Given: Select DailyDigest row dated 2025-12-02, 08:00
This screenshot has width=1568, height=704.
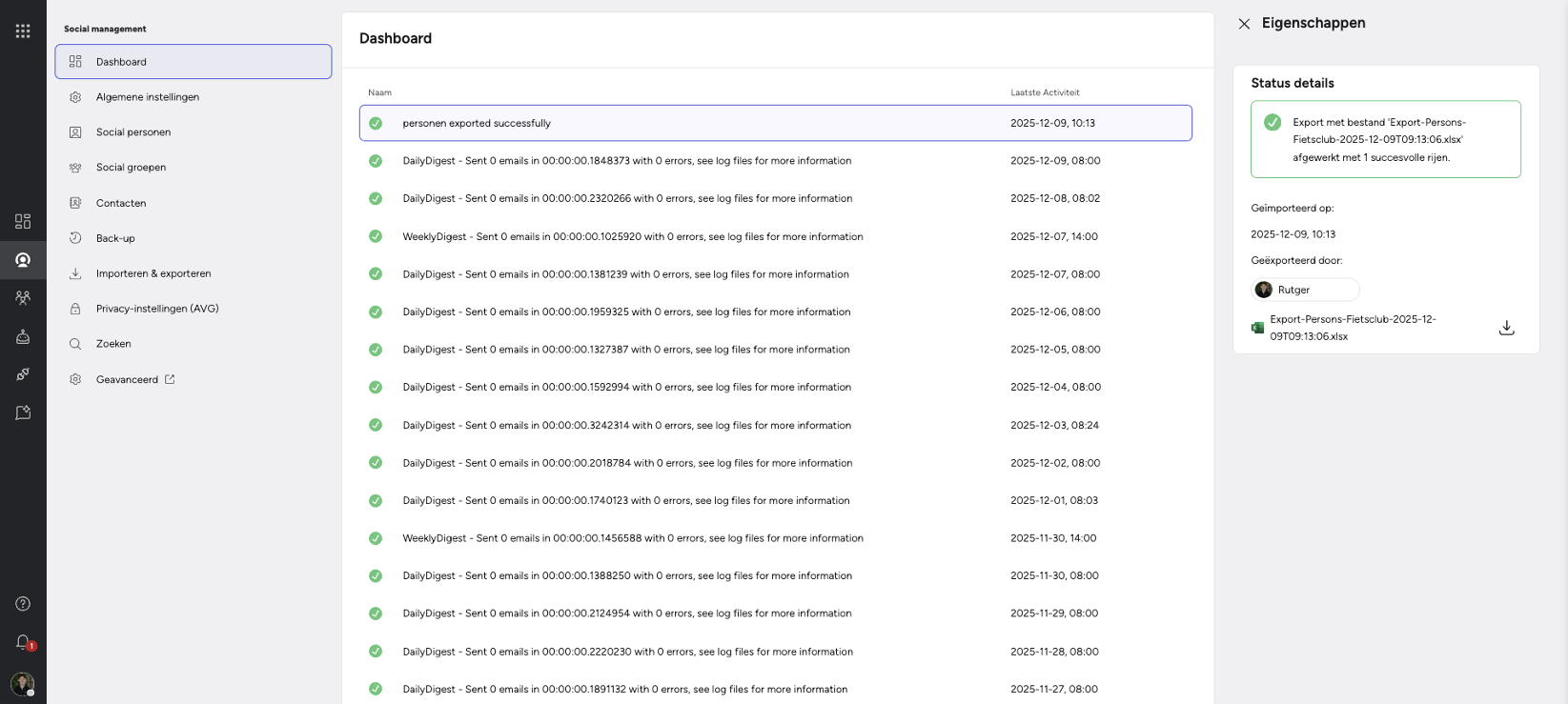Looking at the screenshot, I should click(776, 463).
